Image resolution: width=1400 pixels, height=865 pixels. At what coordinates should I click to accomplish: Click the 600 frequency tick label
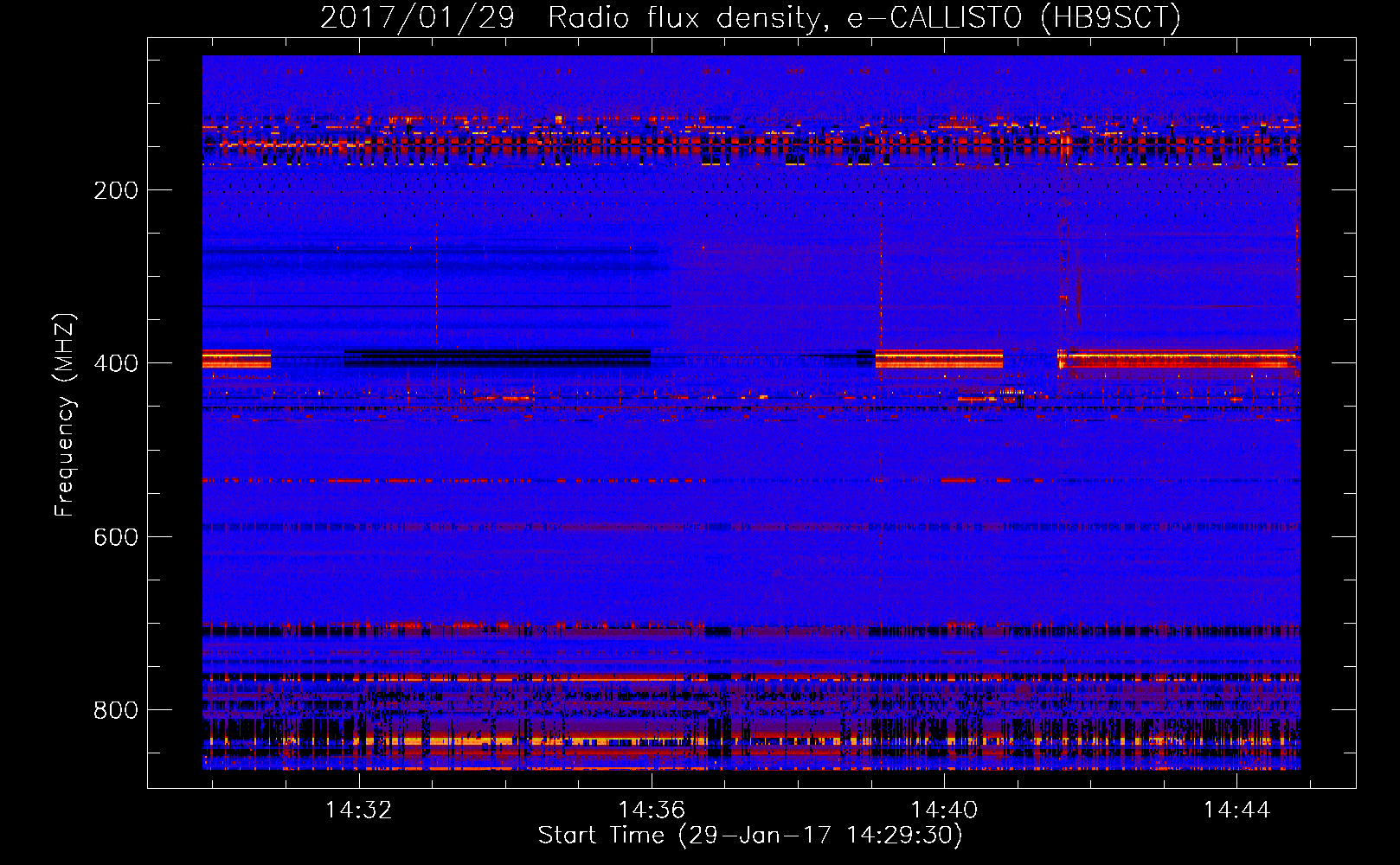pos(116,537)
